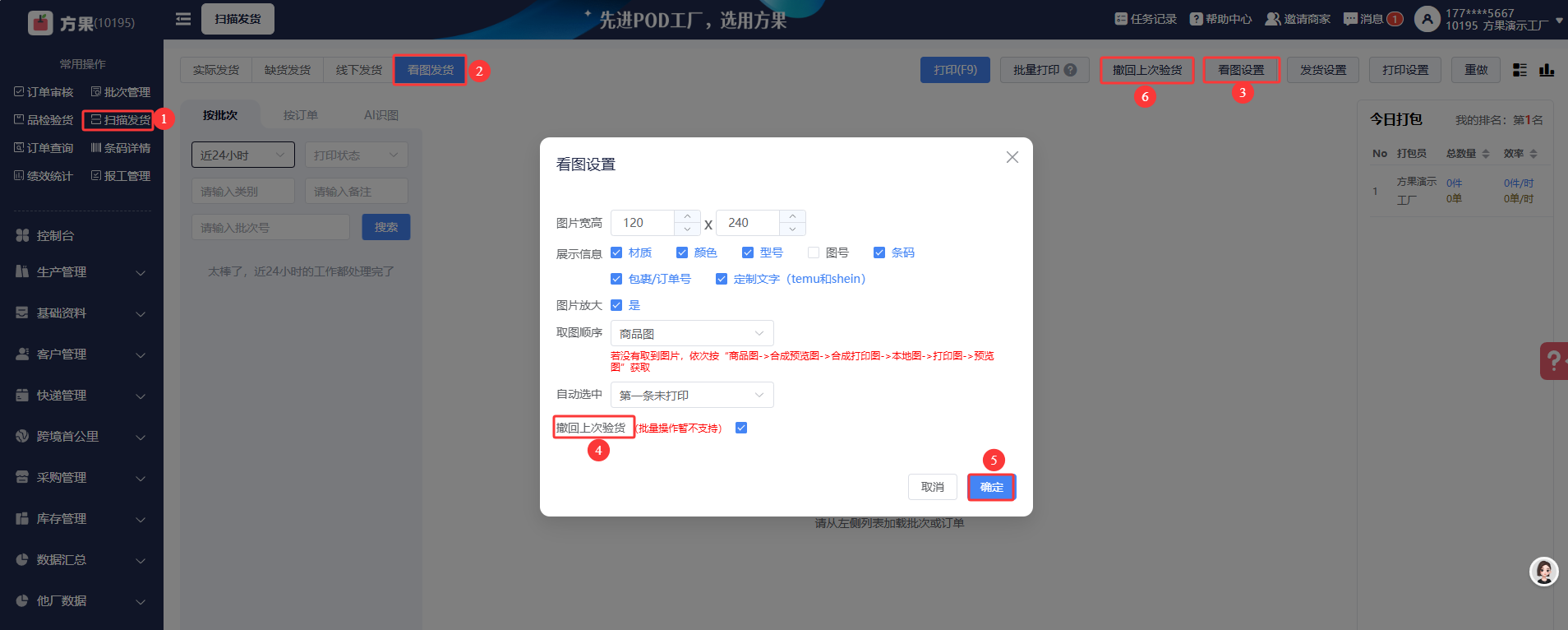Viewport: 1568px width, 630px height.
Task: Toggle the 撤回上次验货 checkbox
Action: point(741,428)
